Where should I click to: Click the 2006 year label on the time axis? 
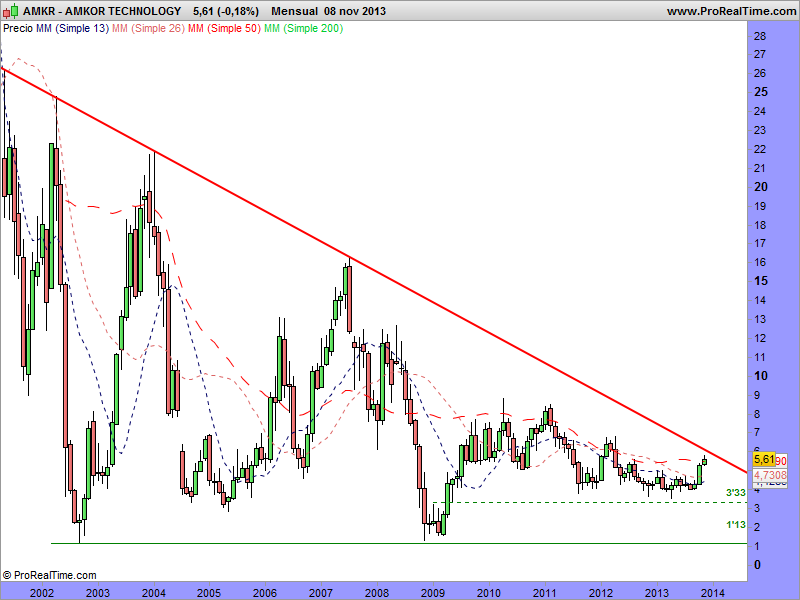(x=265, y=593)
